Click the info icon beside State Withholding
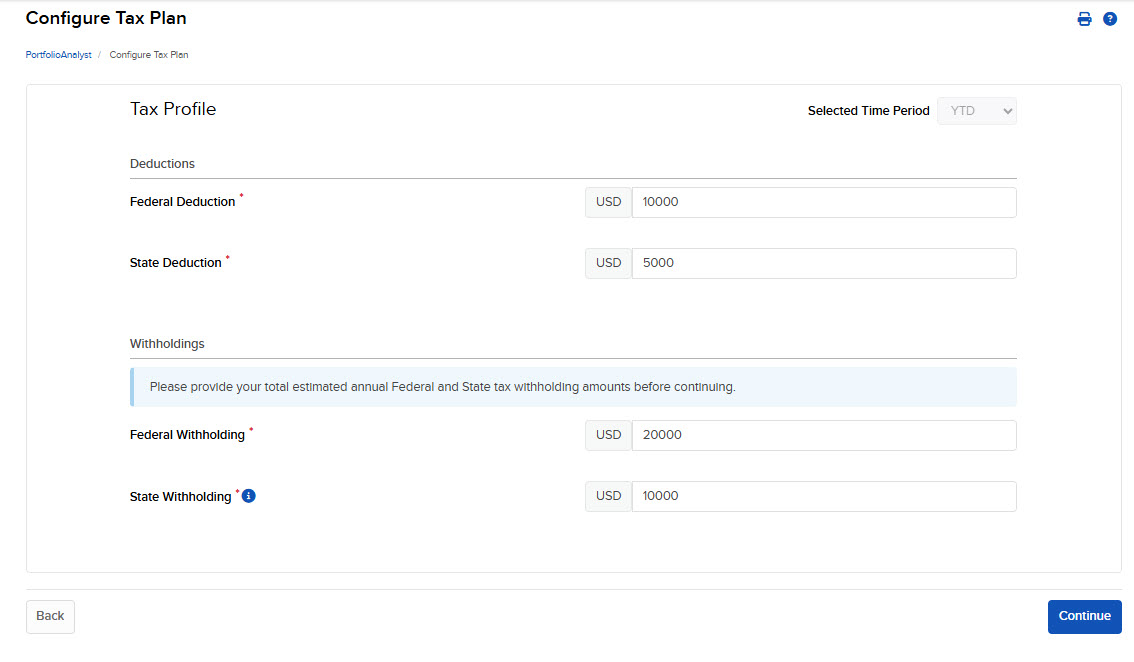Screen dimensions: 1134x662 (x=248, y=495)
